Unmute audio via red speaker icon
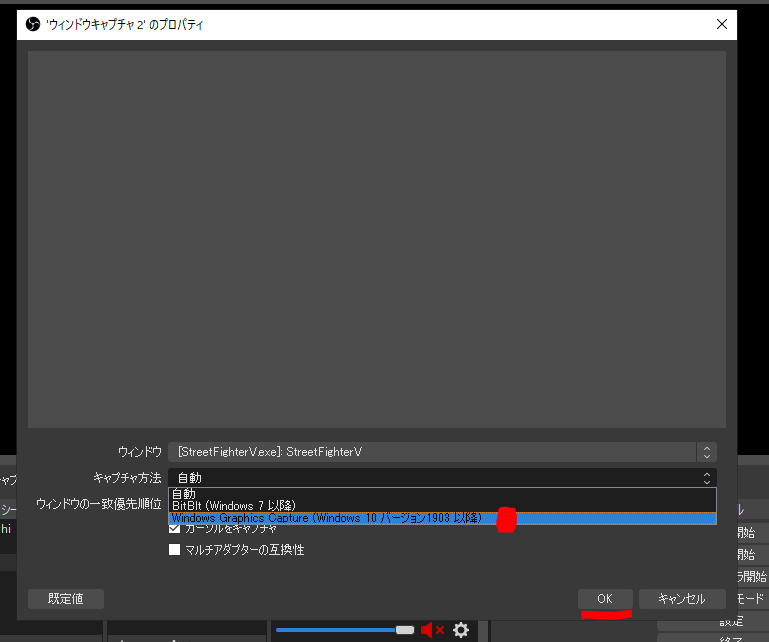 pos(432,630)
